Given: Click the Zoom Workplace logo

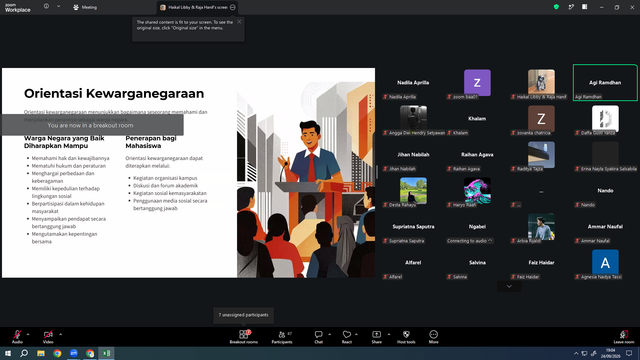Looking at the screenshot, I should click(18, 7).
